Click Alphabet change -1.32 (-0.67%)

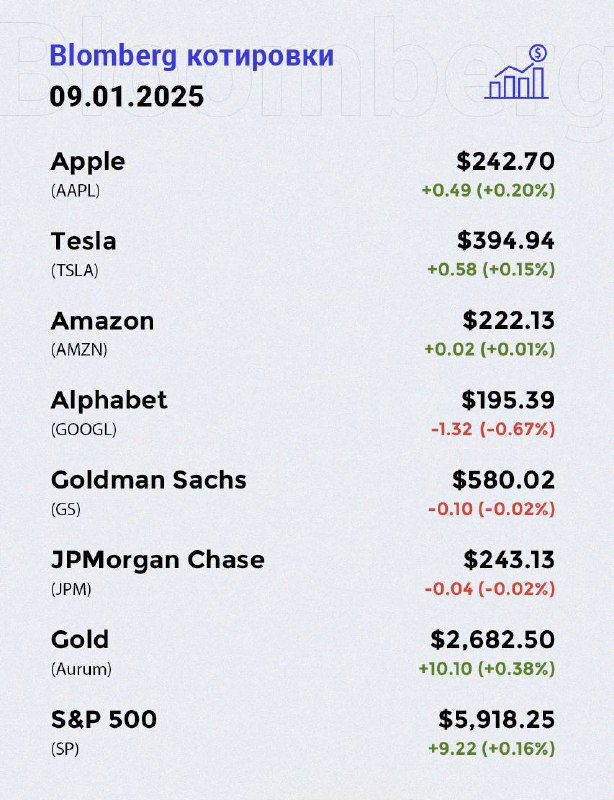click(493, 429)
